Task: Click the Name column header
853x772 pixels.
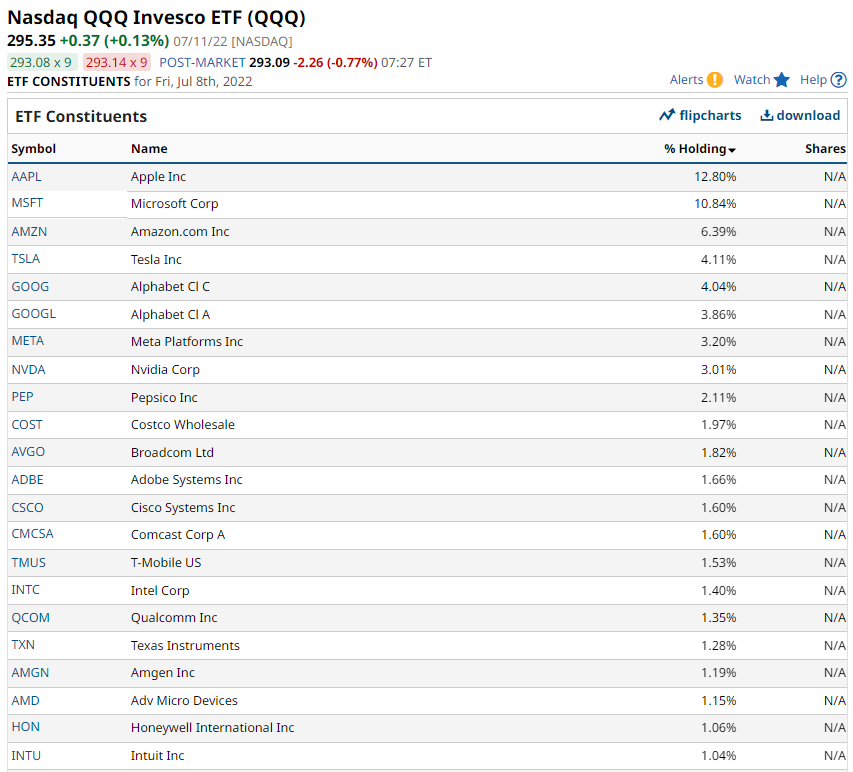Action: coord(149,149)
